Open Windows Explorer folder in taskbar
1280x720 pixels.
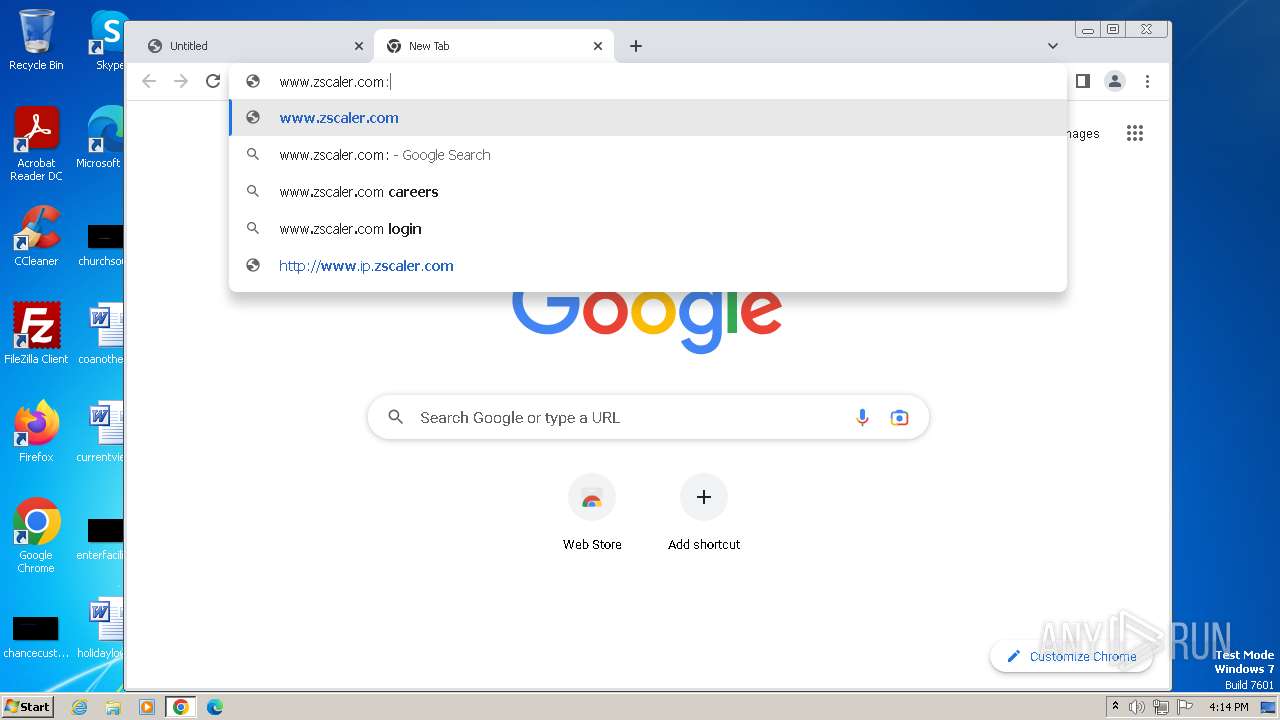tap(113, 707)
